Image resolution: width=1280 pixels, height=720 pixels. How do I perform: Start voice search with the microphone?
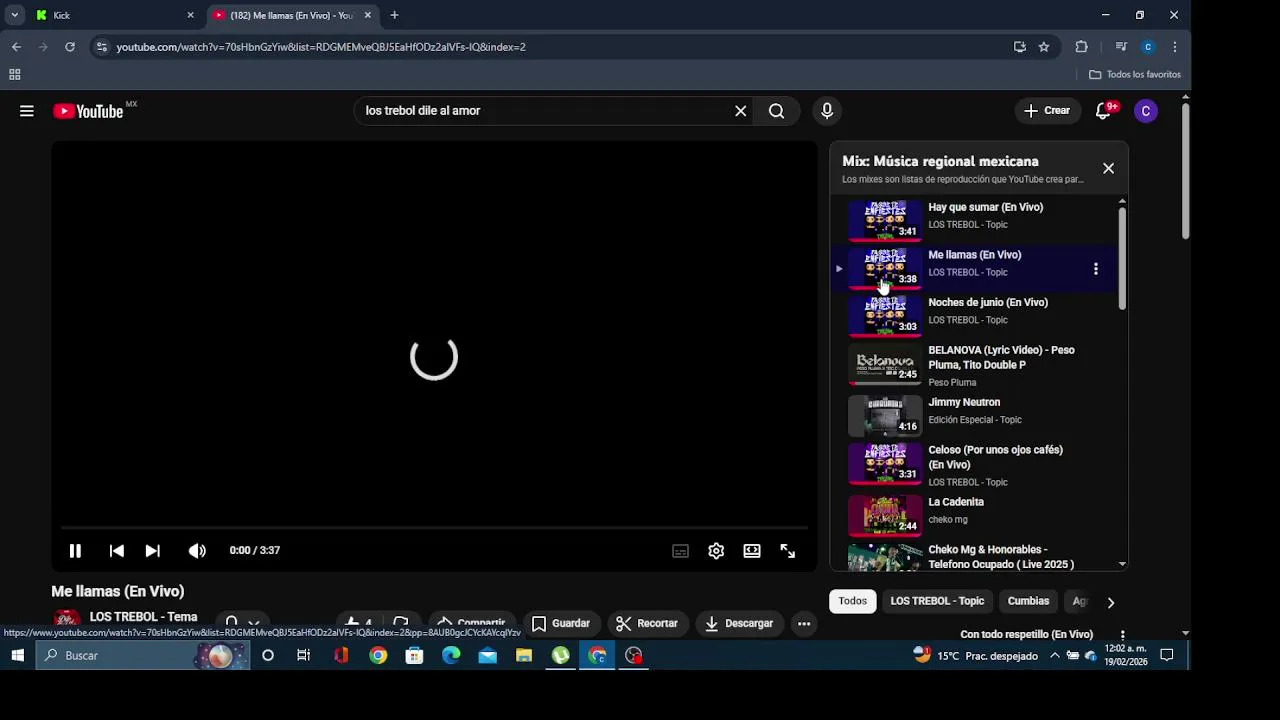[x=827, y=111]
